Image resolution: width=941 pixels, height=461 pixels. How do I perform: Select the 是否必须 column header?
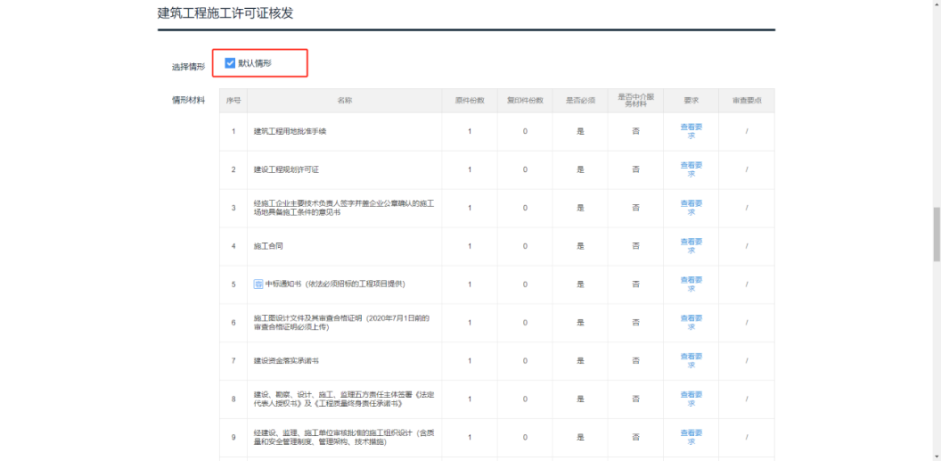580,100
